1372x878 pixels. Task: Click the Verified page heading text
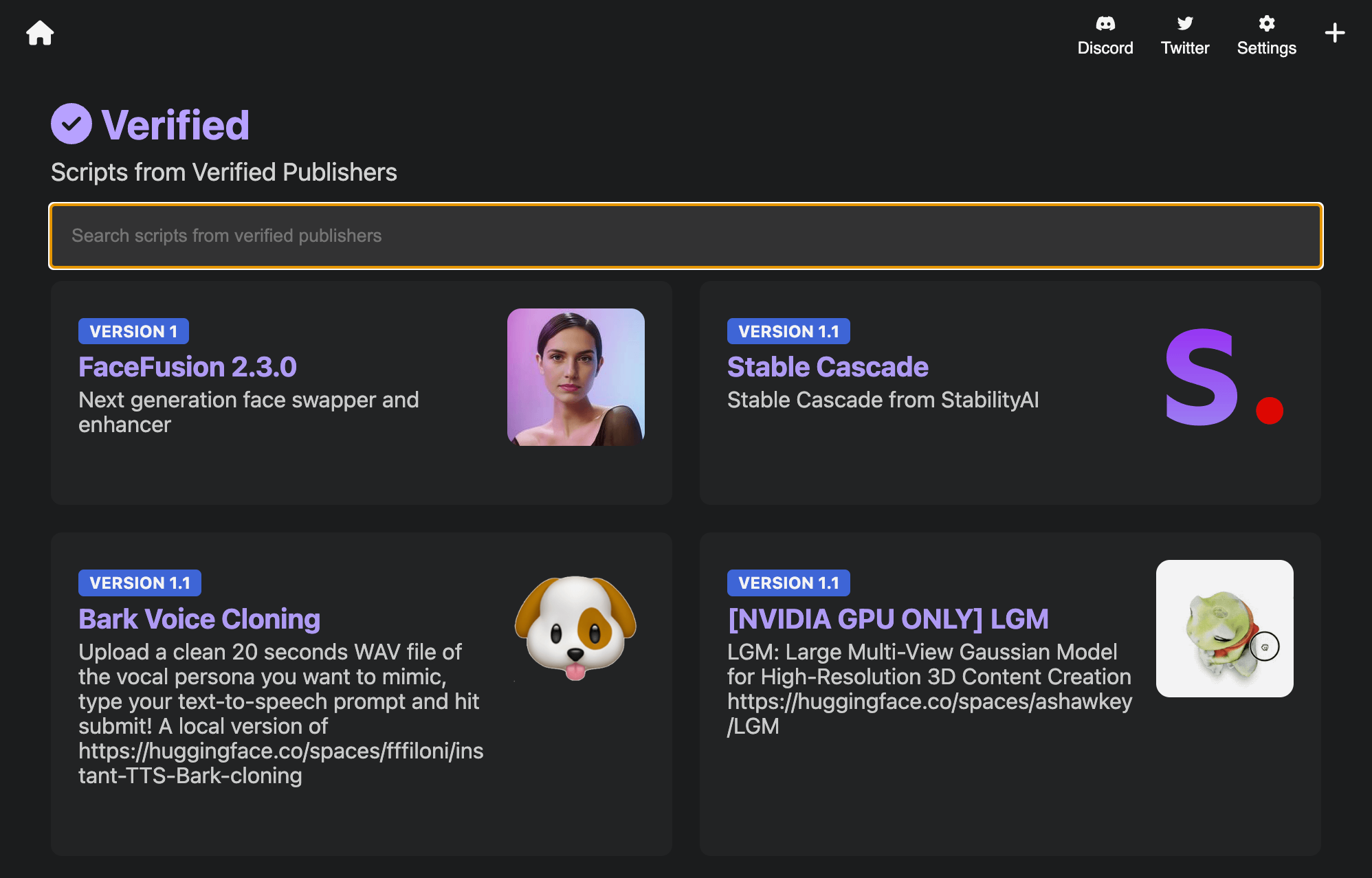coord(175,125)
